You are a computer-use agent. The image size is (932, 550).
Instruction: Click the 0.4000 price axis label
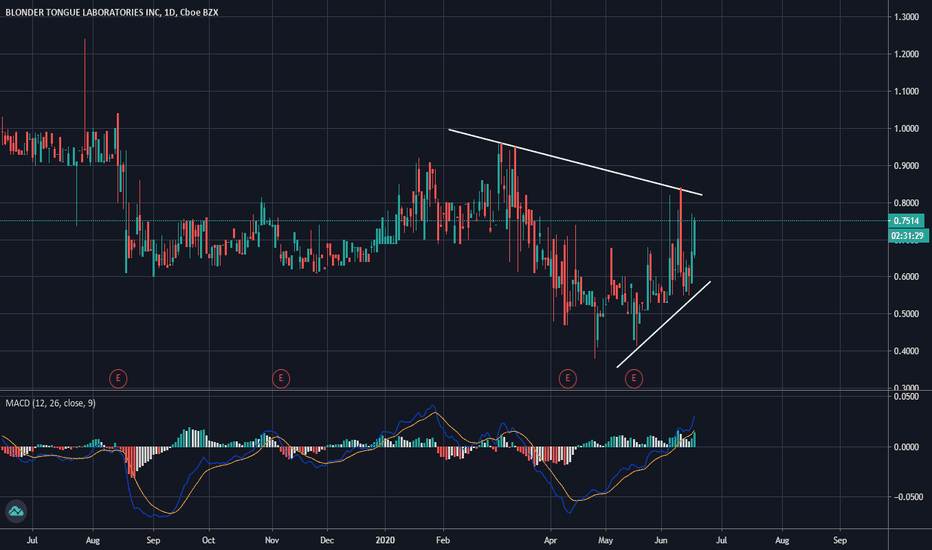[906, 351]
